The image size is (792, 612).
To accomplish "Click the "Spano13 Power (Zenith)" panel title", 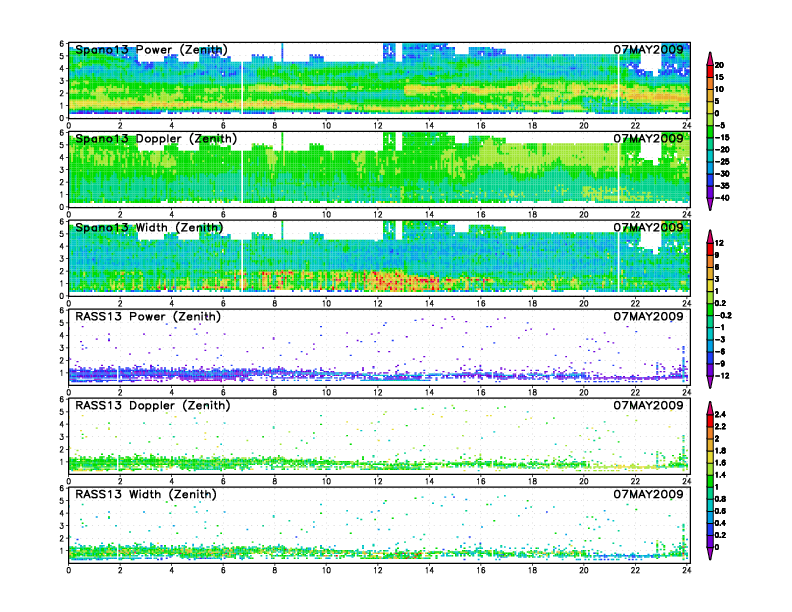I will [x=151, y=50].
